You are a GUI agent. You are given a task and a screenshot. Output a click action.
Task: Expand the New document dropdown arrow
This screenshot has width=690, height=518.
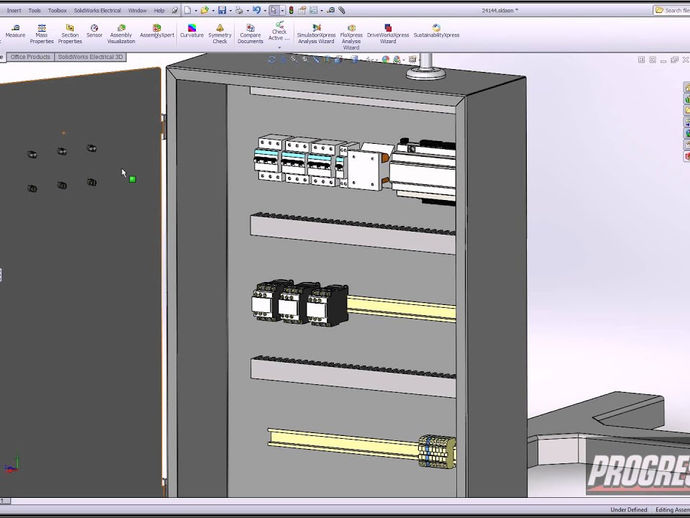point(196,11)
